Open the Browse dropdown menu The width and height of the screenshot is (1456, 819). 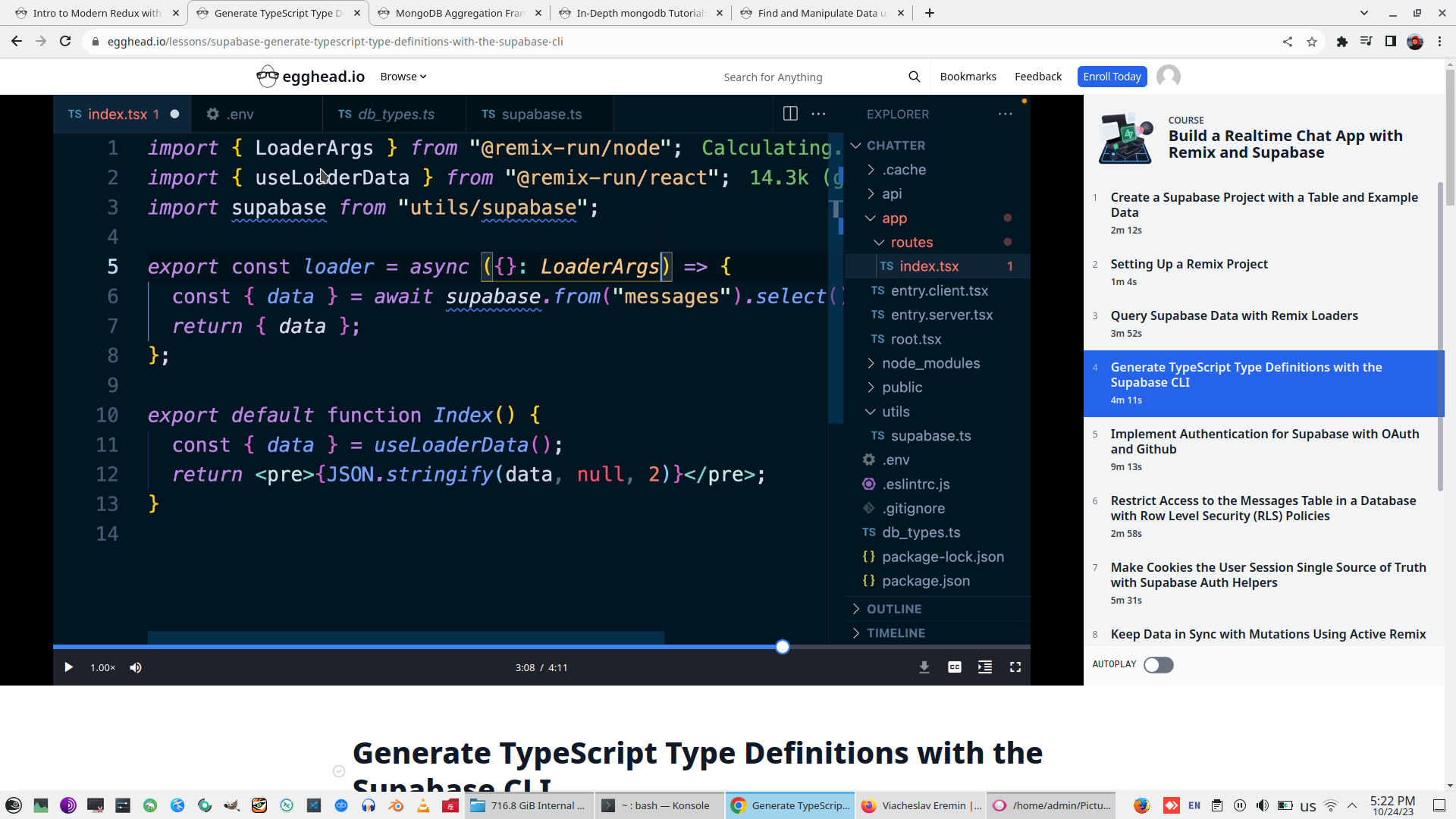pos(403,77)
